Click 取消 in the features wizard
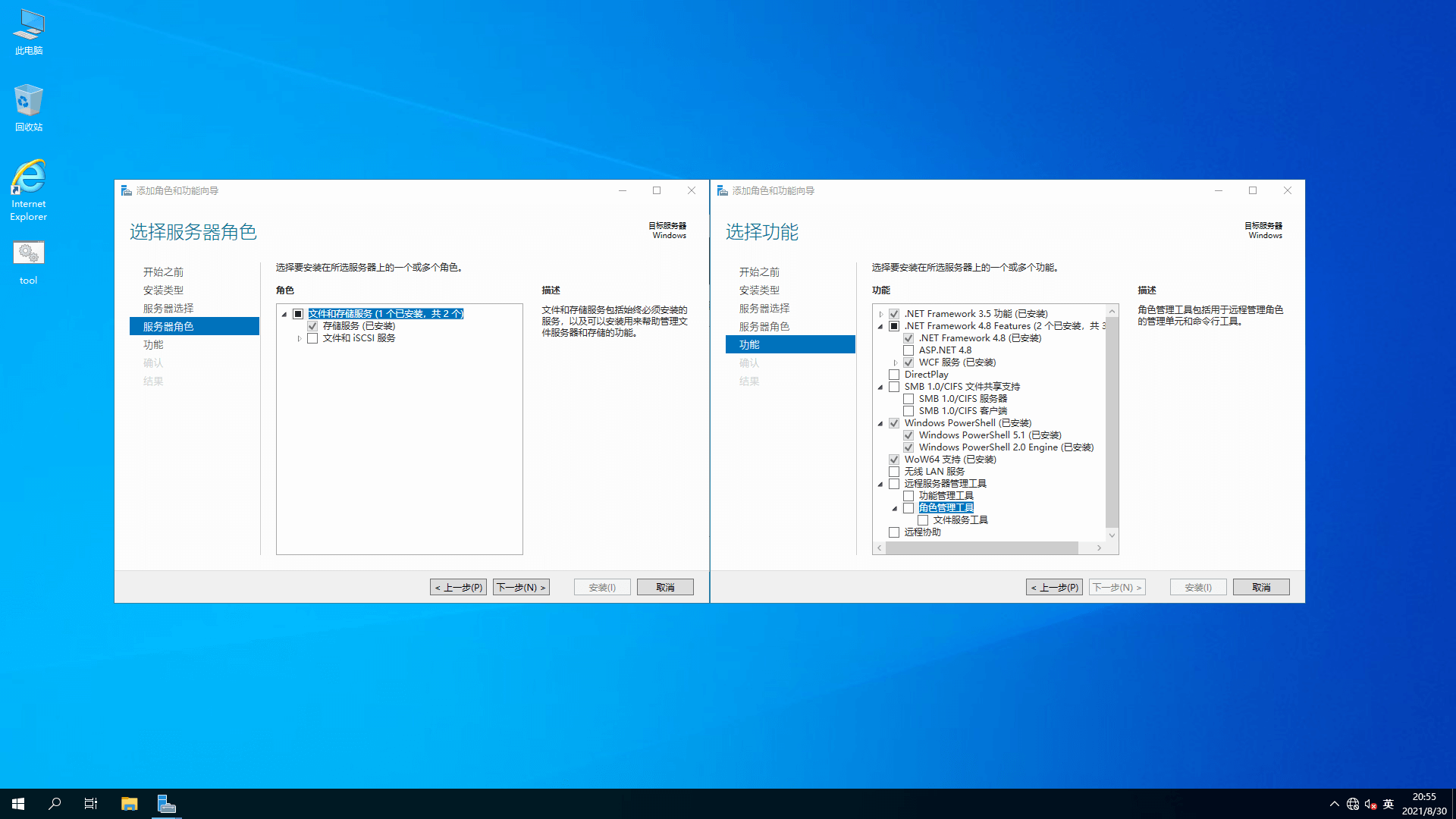This screenshot has height=819, width=1456. (1260, 587)
